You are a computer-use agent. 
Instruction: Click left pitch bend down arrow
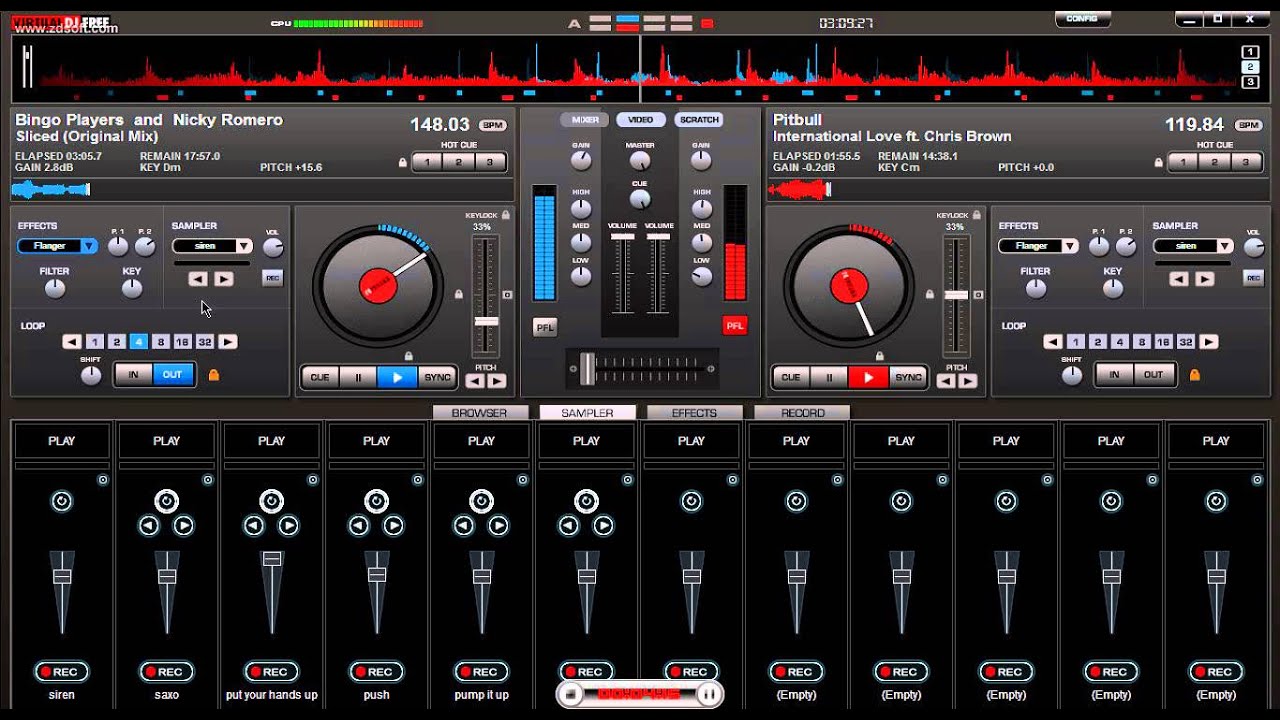point(476,381)
